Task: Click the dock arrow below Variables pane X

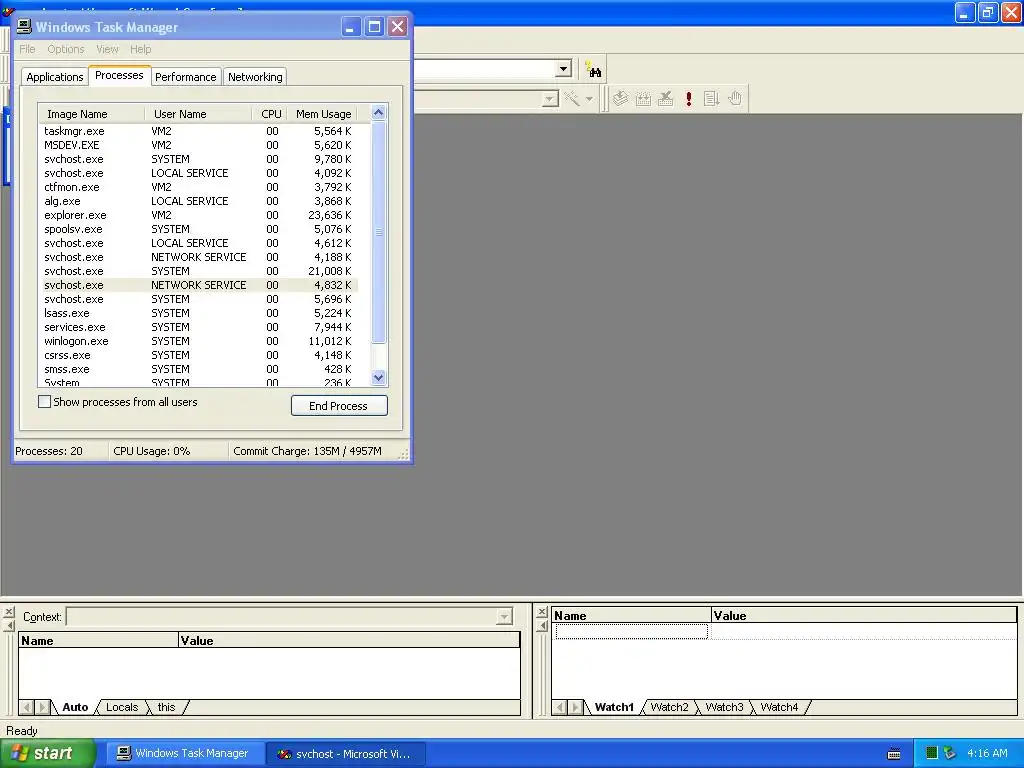Action: tap(8, 626)
